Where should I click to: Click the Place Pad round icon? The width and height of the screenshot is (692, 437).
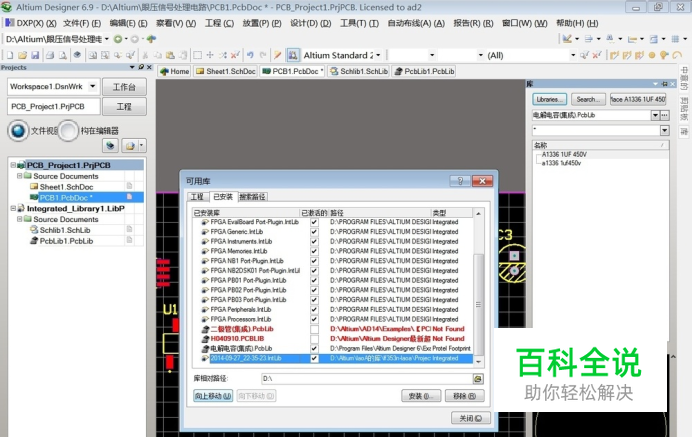tap(652, 55)
